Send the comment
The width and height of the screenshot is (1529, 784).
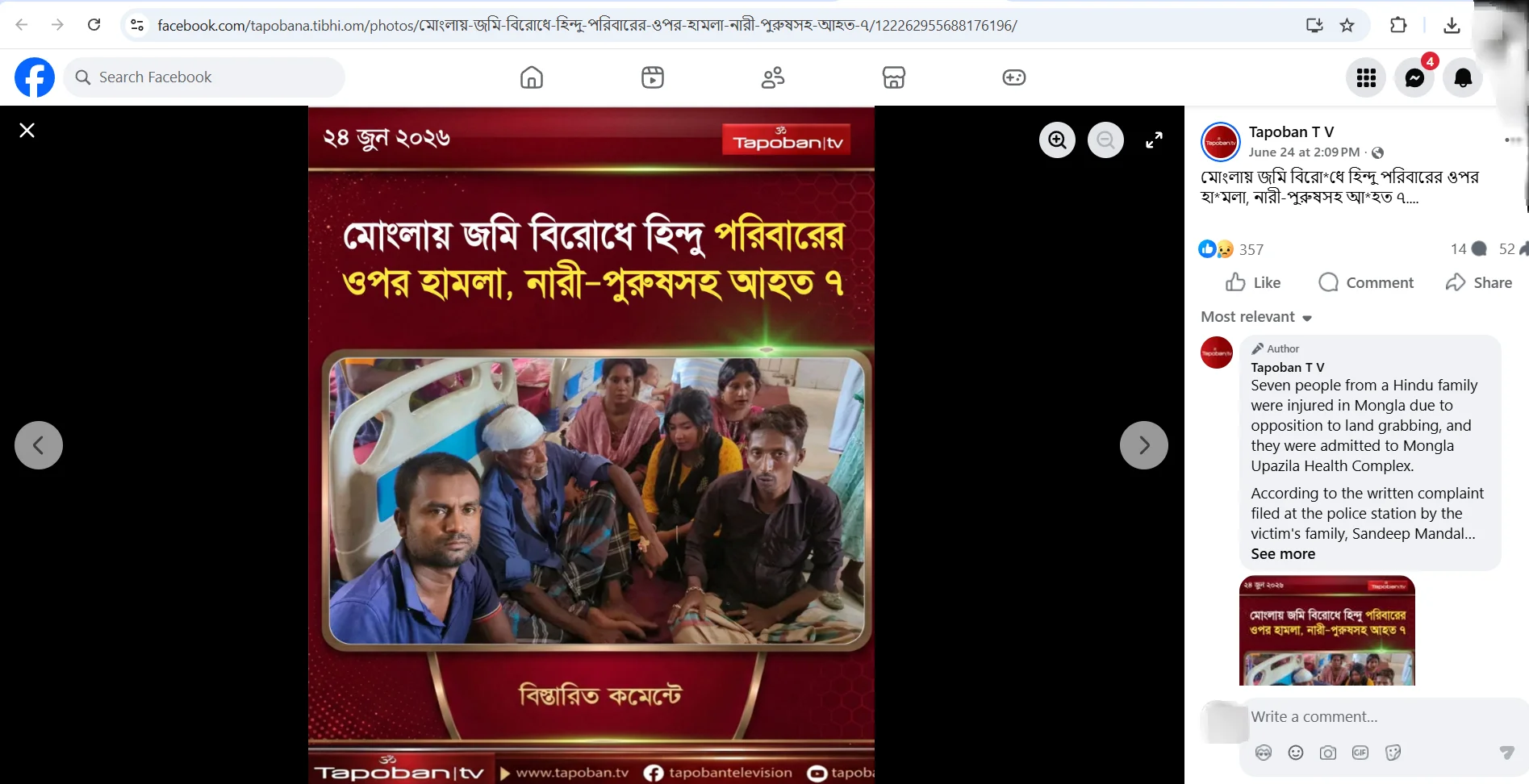(1506, 753)
